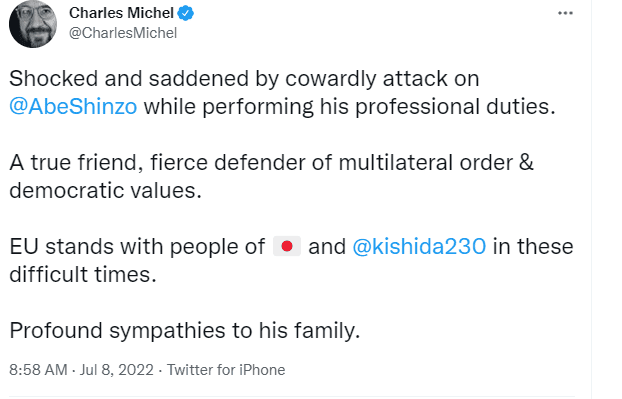Screen dimensions: 622x399
Task: Open the Twitter for iPhone source link
Action: pos(226,370)
